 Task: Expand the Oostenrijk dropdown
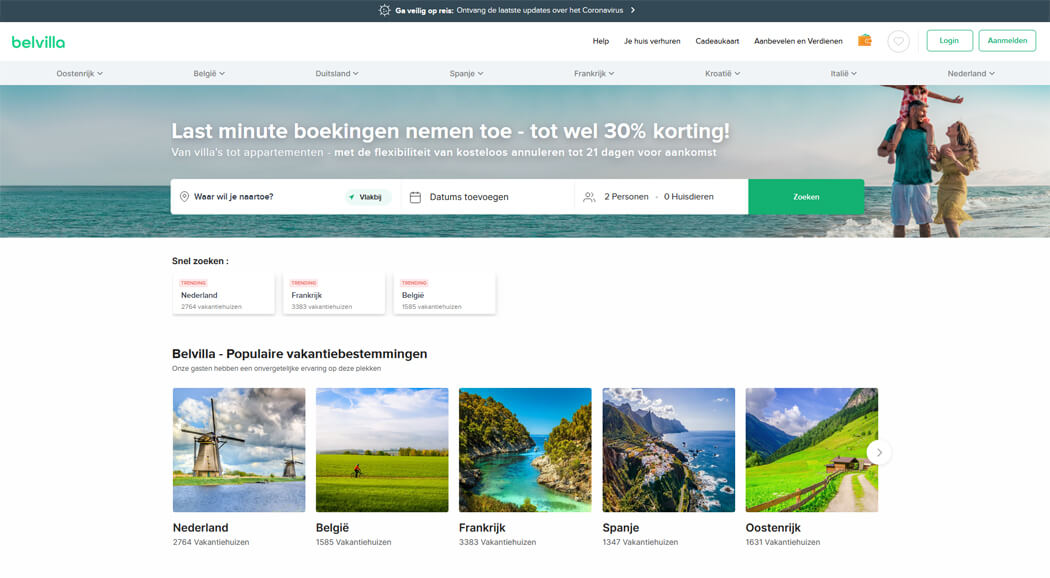(x=80, y=74)
